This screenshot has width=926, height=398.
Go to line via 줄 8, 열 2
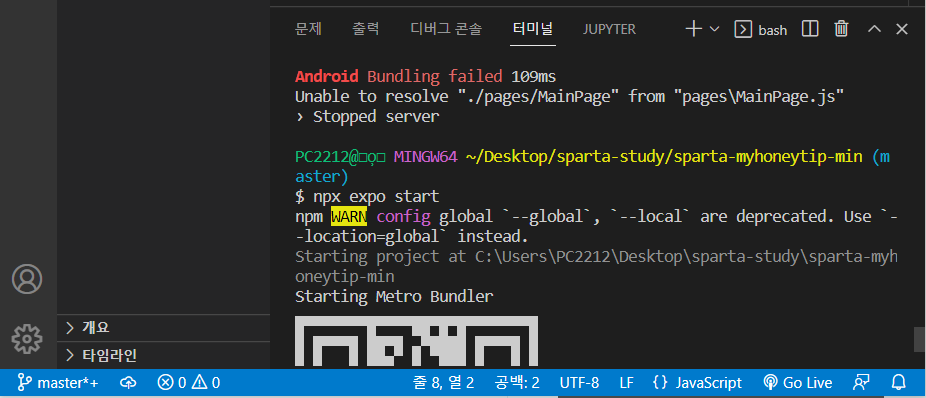(x=444, y=383)
